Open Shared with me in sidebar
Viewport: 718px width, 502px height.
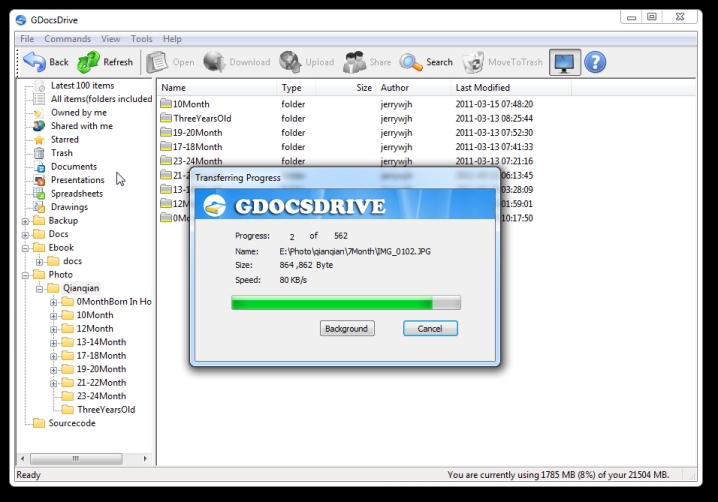coord(81,126)
